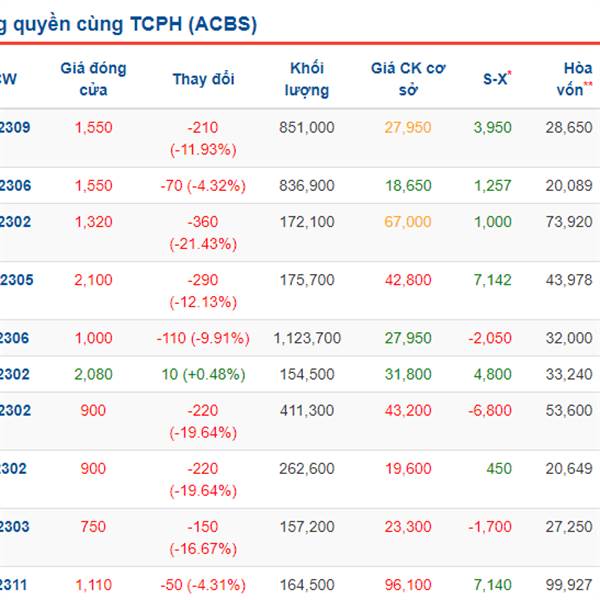Open the warrant link in the 836,900 volume row
The width and height of the screenshot is (600, 600).
pos(15,185)
